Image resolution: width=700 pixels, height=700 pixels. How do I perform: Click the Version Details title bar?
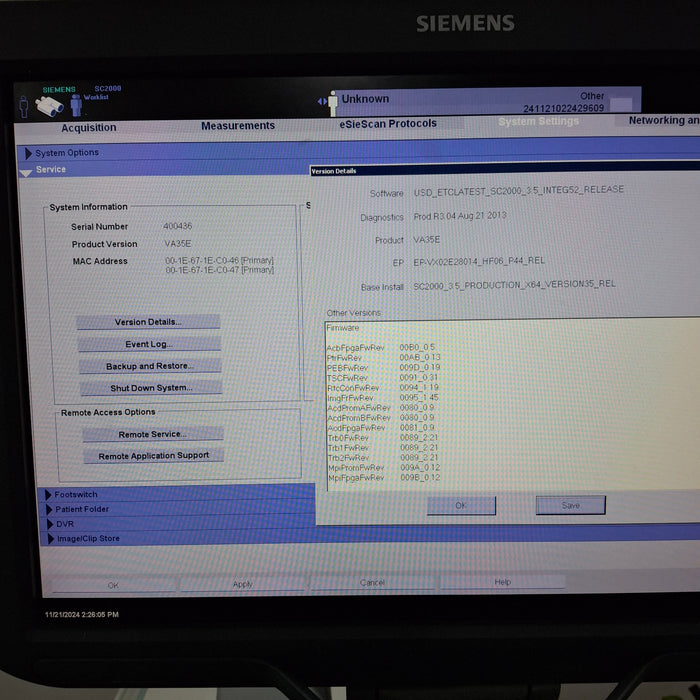click(x=505, y=170)
